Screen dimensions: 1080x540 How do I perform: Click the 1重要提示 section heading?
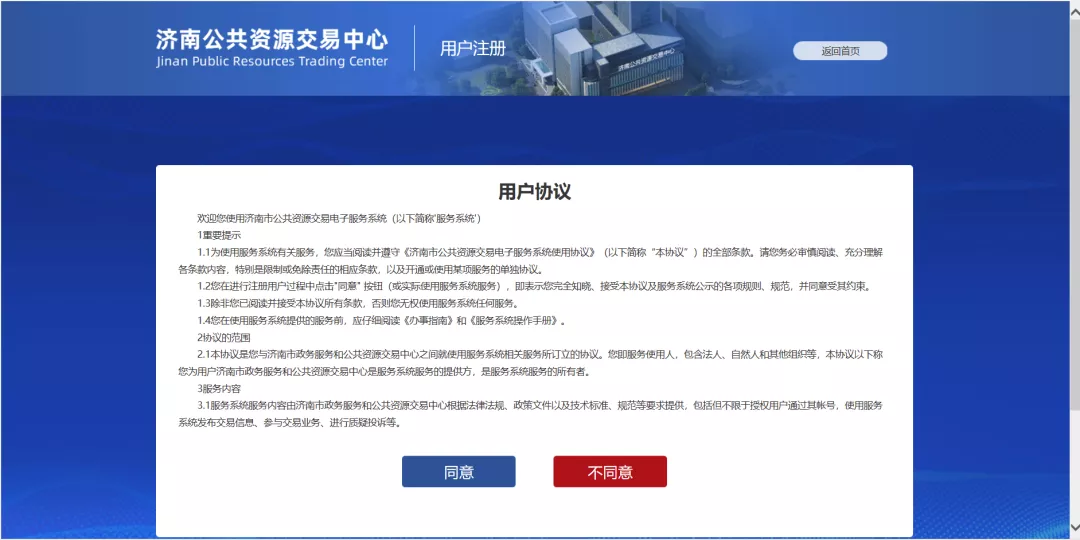coord(219,235)
